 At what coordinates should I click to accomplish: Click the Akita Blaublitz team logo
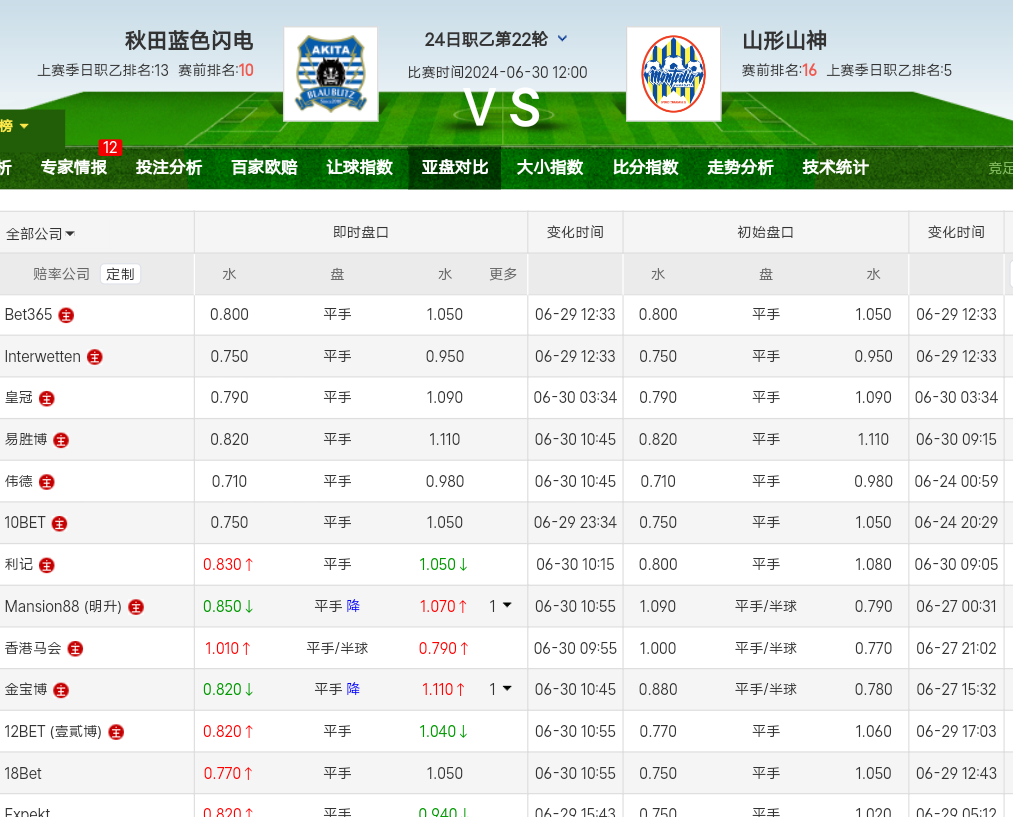pyautogui.click(x=330, y=74)
